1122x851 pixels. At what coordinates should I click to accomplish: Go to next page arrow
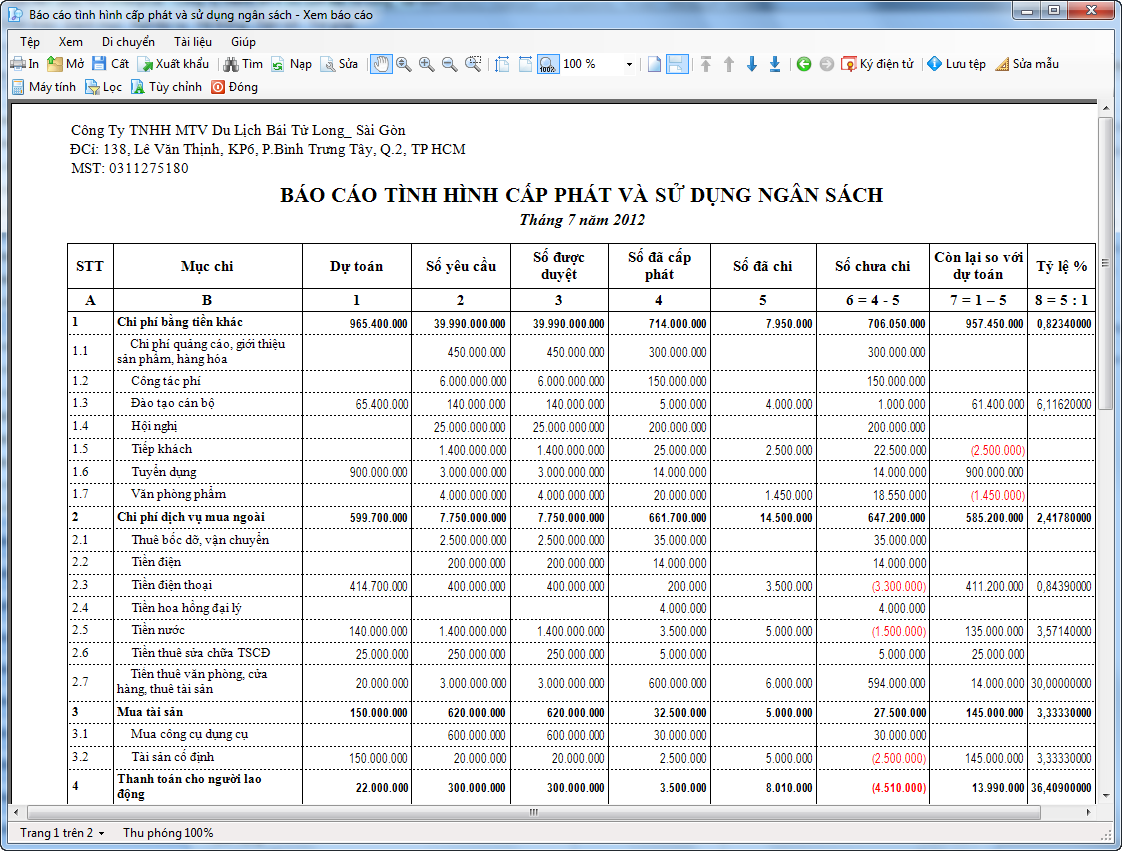click(x=751, y=64)
